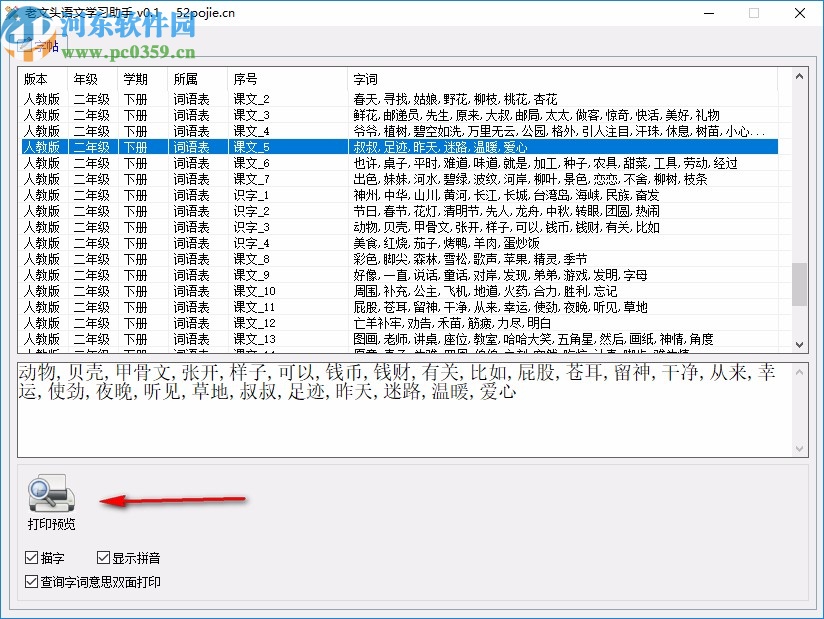Close the 语文学习助手 window
This screenshot has width=824, height=619.
(800, 13)
